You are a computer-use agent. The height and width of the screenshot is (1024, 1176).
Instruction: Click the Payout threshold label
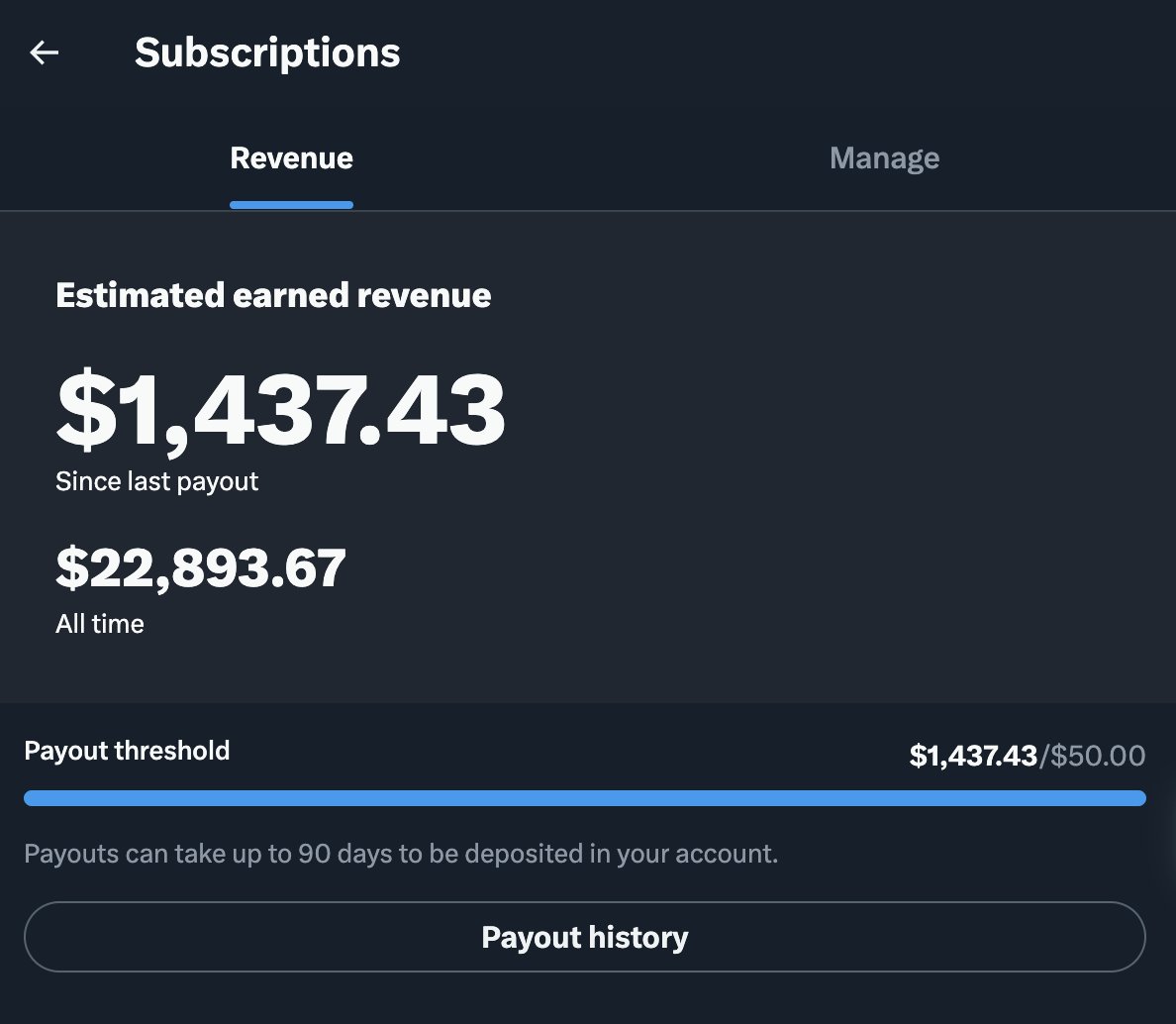127,751
